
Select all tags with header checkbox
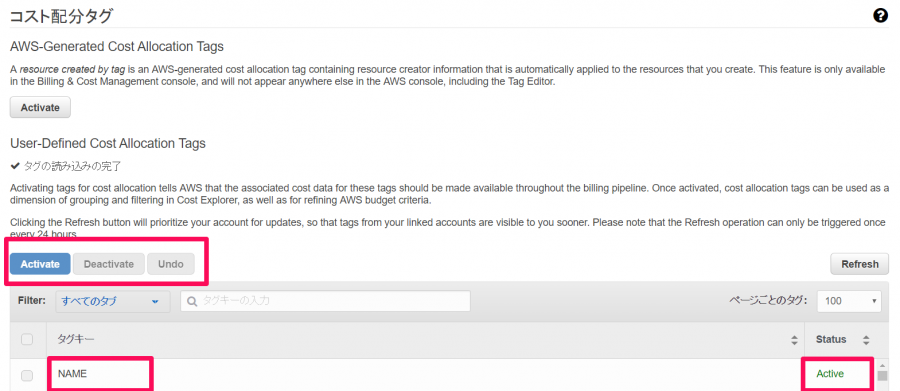[27, 339]
